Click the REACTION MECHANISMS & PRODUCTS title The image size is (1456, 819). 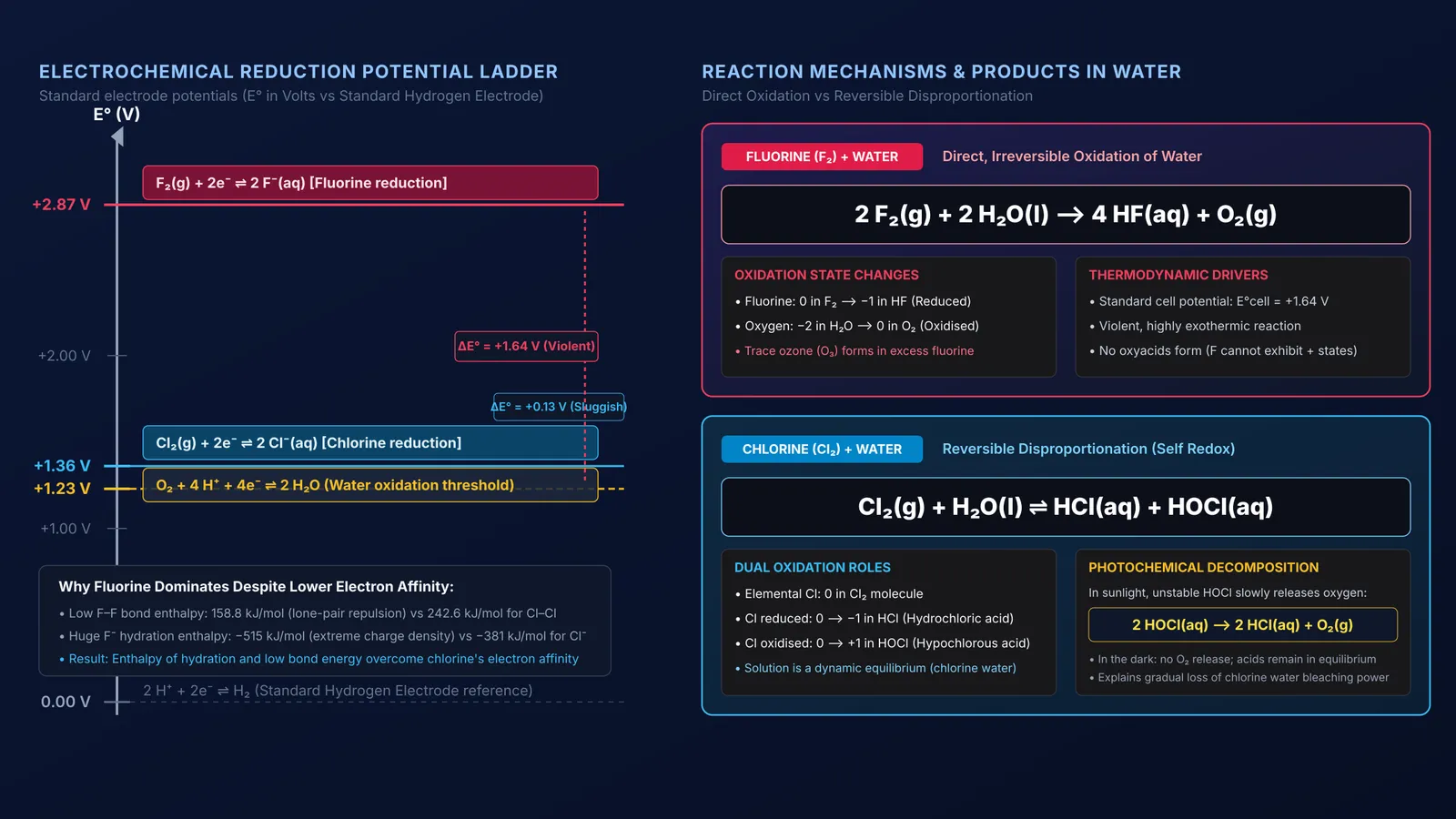[x=942, y=72]
